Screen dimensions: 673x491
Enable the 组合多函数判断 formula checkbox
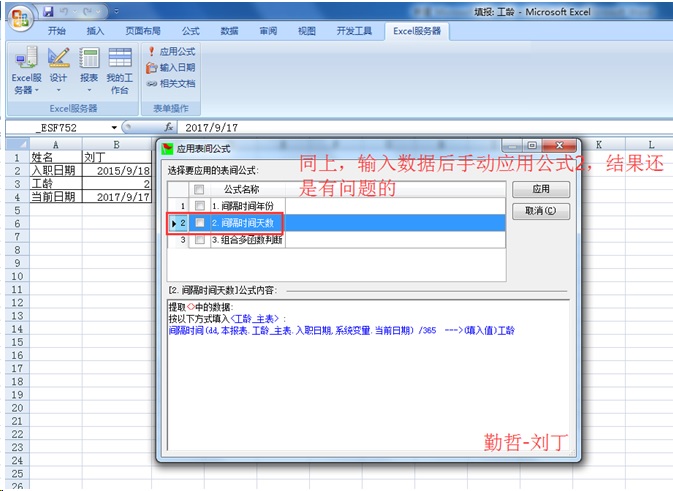coord(199,240)
